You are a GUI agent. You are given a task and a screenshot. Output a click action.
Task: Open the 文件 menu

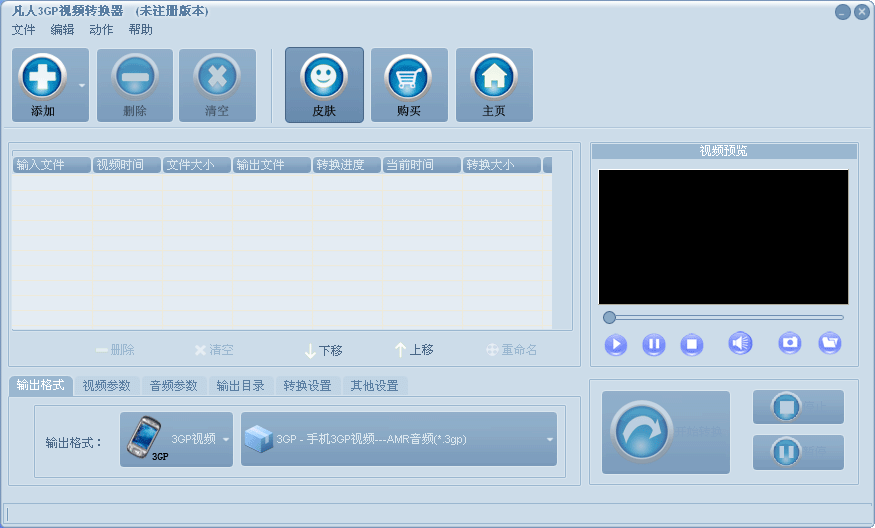[23, 30]
